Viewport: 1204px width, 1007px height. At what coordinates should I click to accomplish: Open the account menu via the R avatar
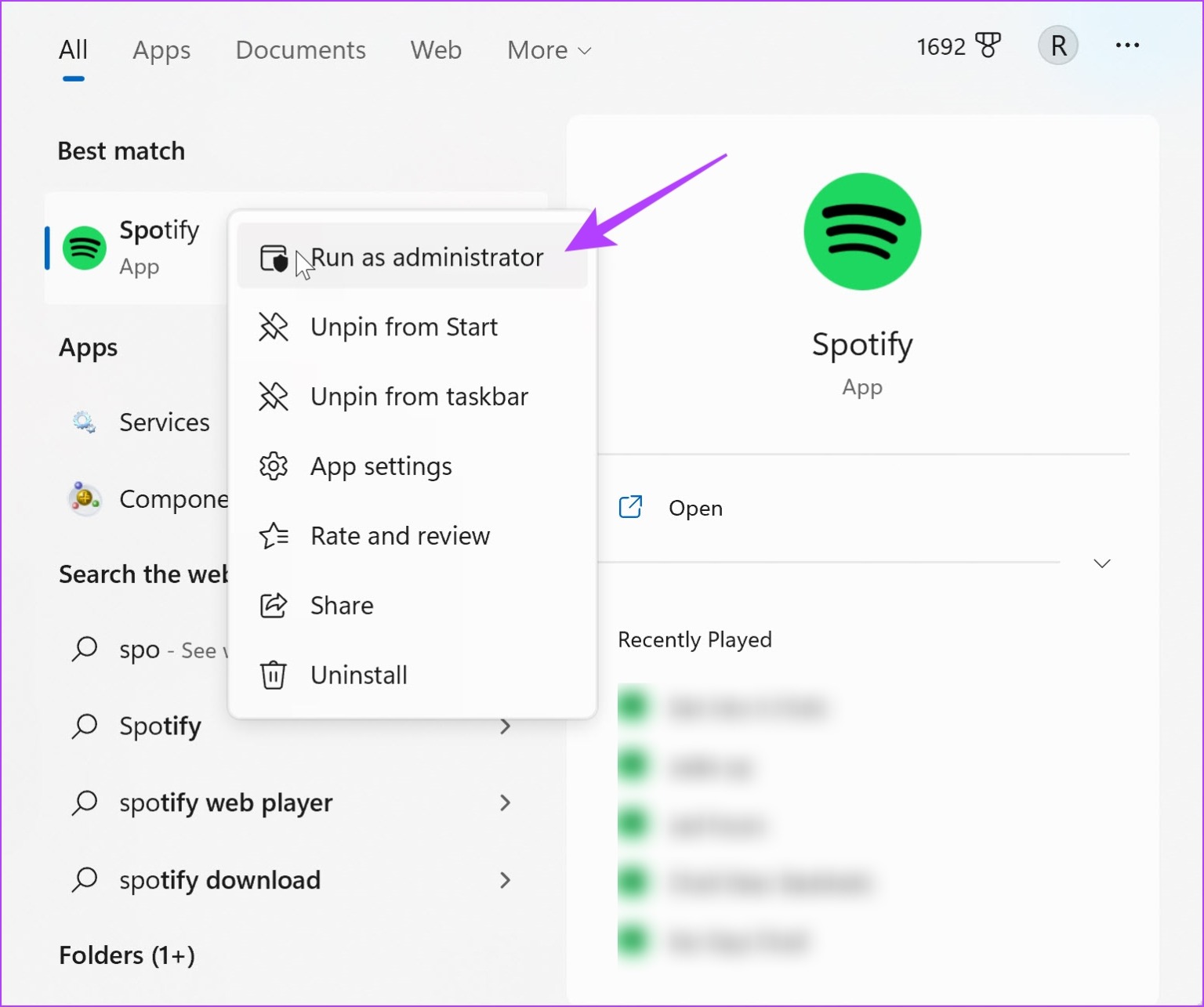[x=1057, y=45]
